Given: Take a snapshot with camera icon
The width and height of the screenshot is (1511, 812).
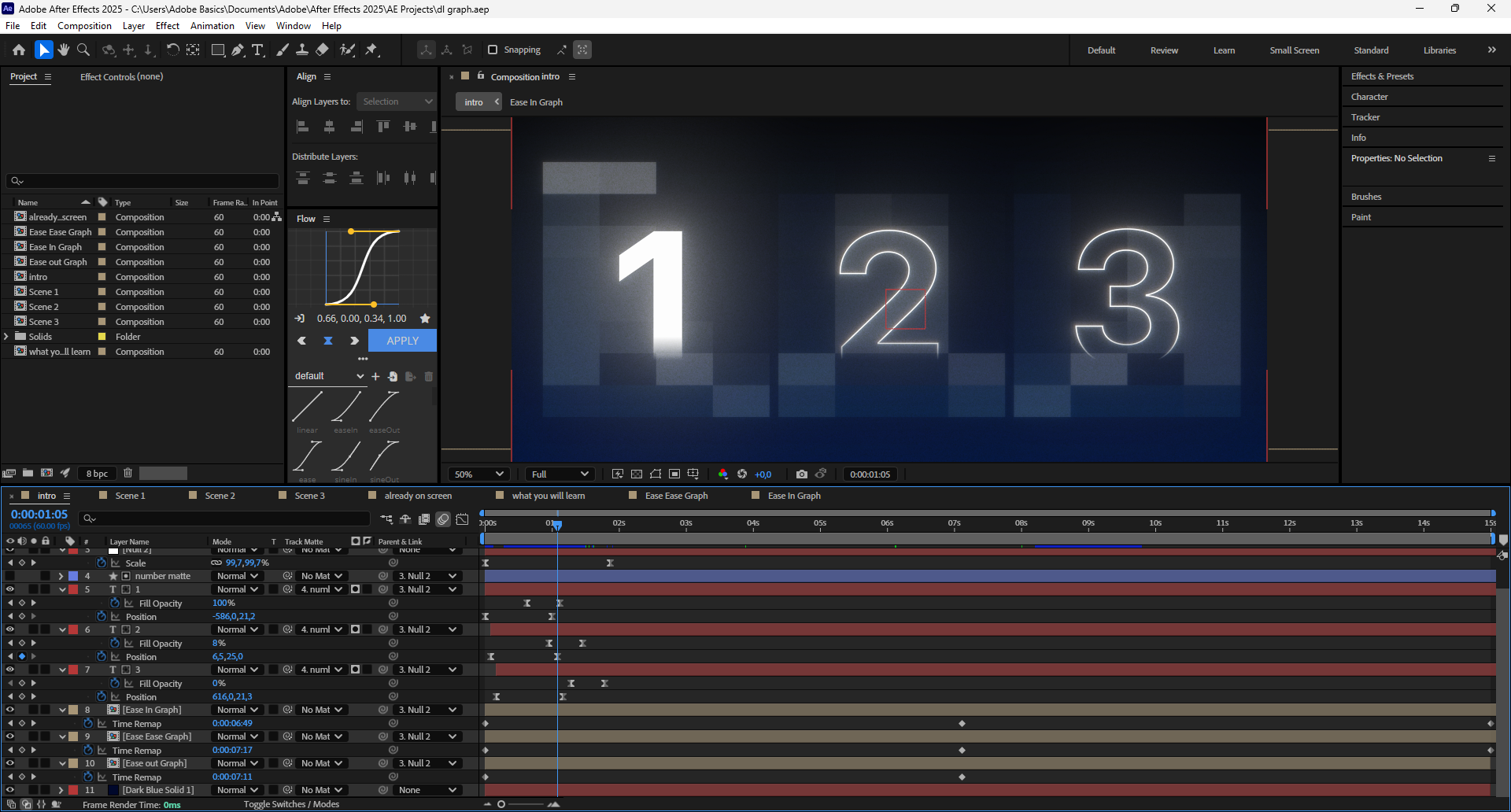Looking at the screenshot, I should [x=801, y=474].
